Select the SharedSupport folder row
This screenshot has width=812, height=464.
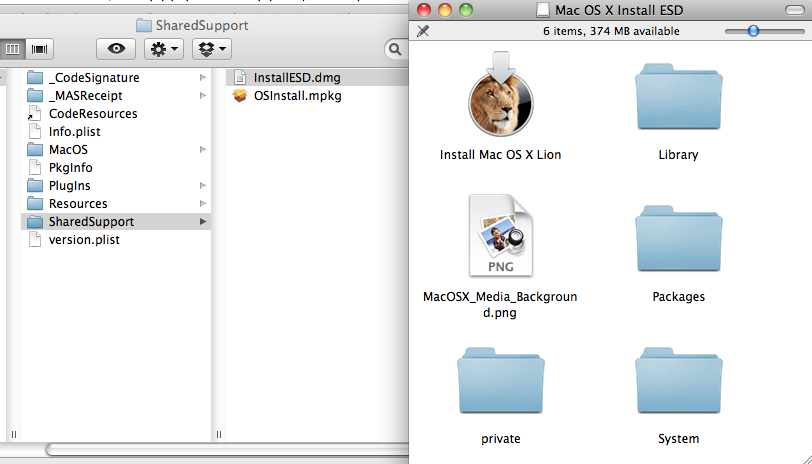(x=116, y=222)
